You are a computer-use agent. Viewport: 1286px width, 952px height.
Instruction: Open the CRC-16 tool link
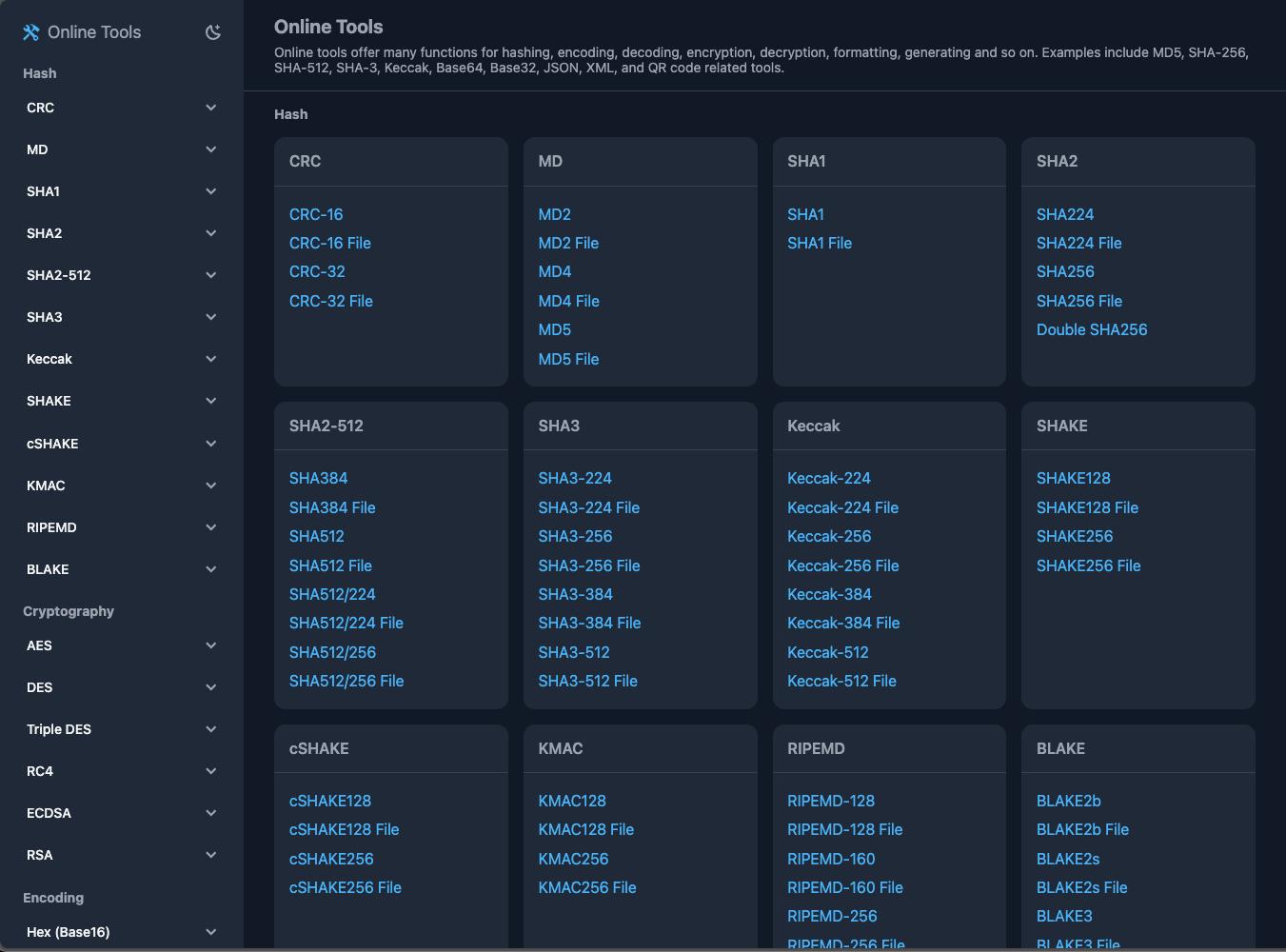click(316, 214)
